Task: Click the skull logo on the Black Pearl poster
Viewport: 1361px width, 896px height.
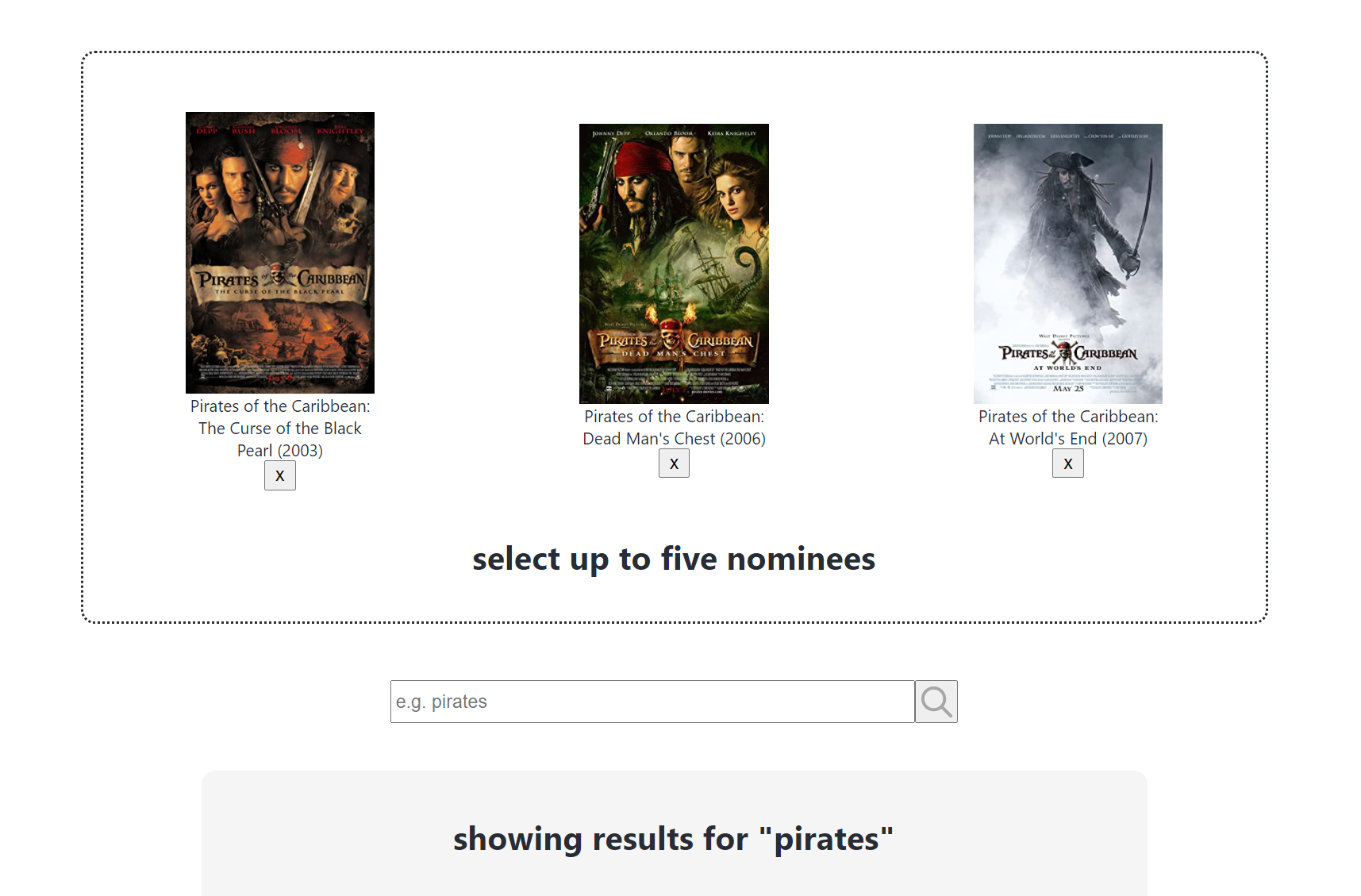Action: [x=278, y=275]
